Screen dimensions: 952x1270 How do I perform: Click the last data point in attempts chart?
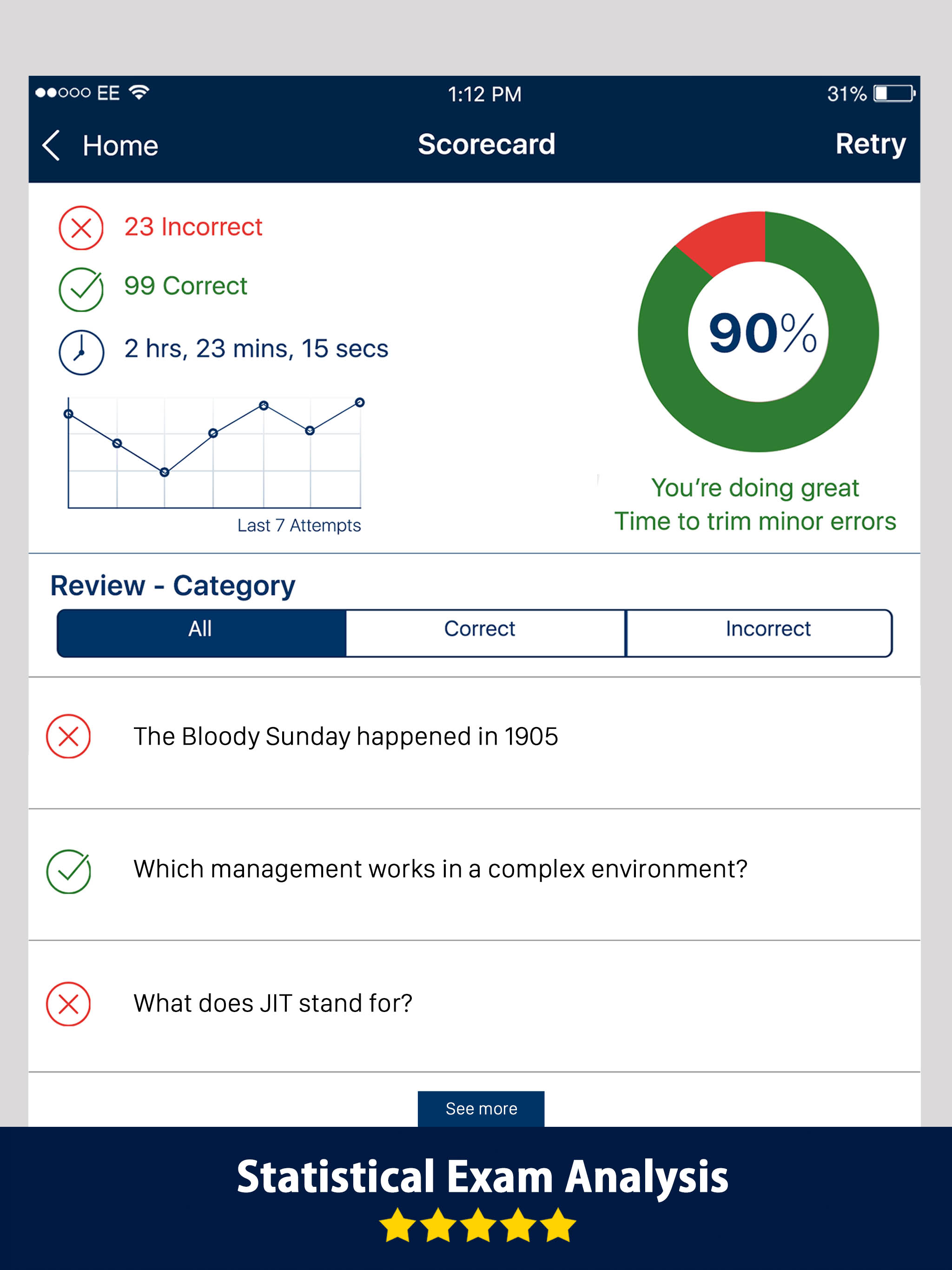[x=359, y=403]
